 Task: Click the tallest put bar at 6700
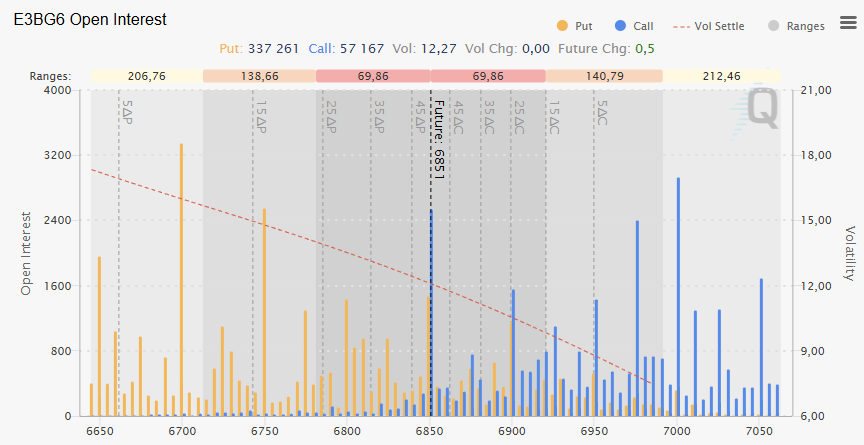pyautogui.click(x=181, y=280)
